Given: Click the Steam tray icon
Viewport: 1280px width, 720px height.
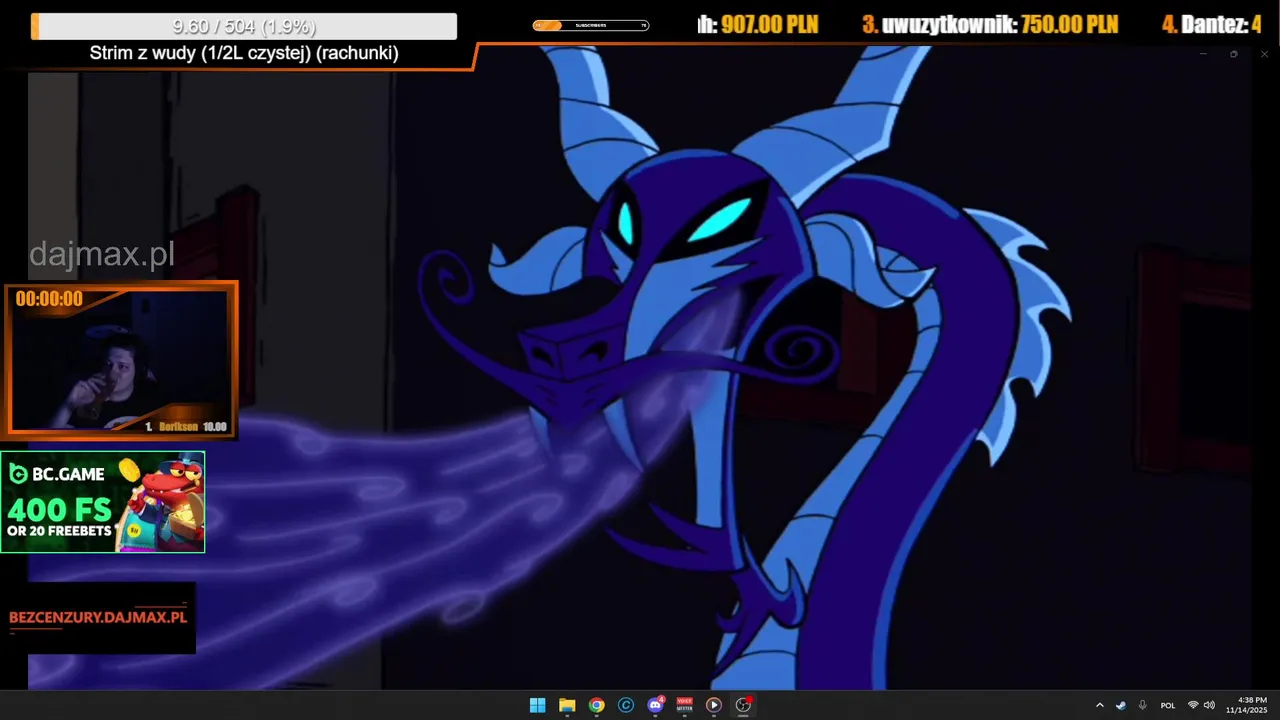Looking at the screenshot, I should coord(1121,705).
